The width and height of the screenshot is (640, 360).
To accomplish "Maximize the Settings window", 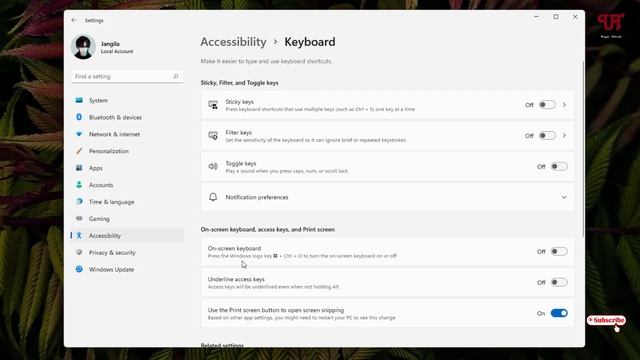I will point(556,17).
